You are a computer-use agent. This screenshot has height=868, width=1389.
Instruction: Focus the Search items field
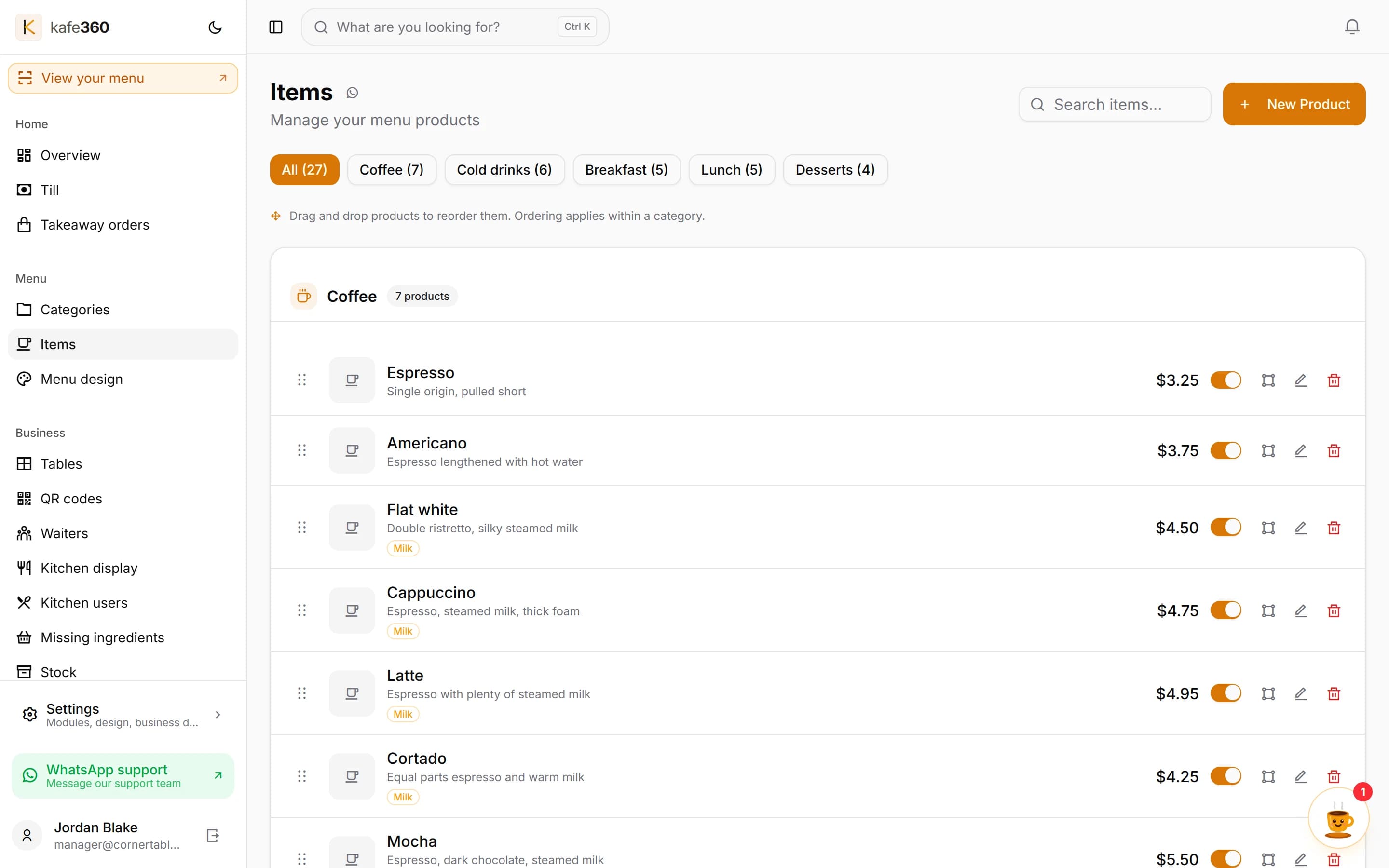point(1115,105)
